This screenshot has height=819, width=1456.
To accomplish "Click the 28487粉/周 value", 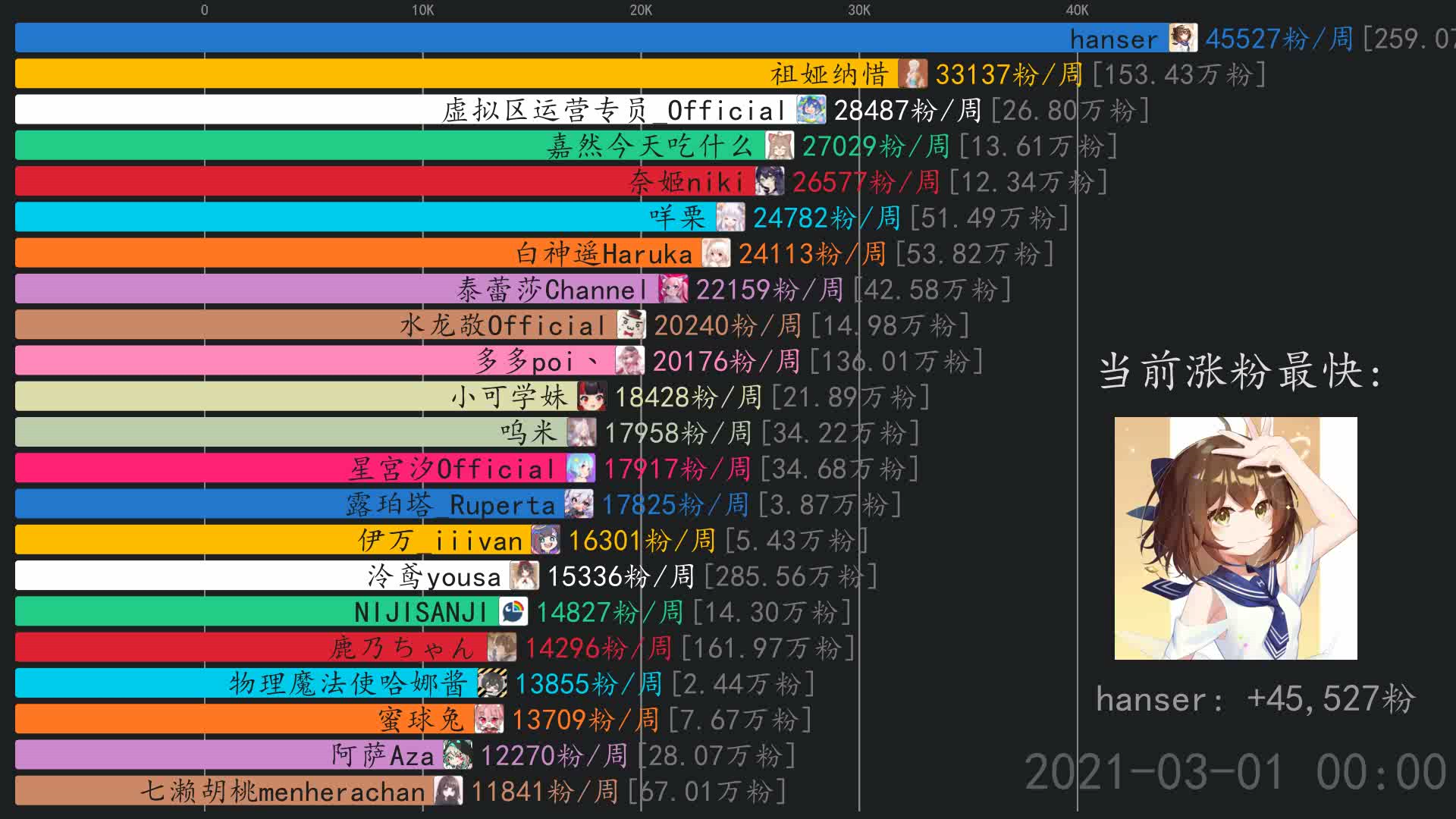I will (x=908, y=110).
